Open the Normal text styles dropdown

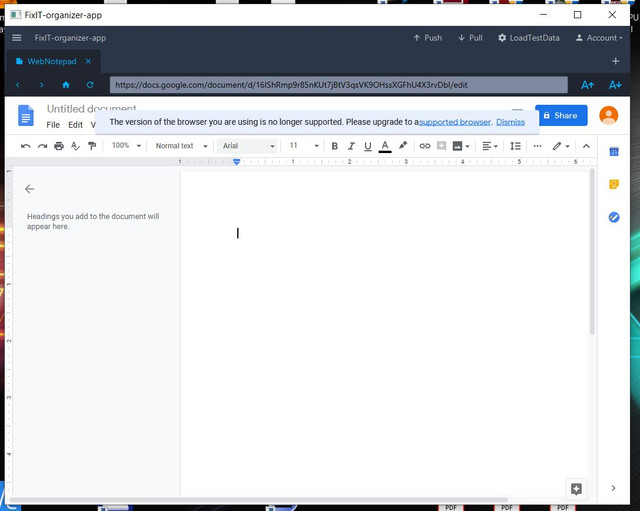182,146
